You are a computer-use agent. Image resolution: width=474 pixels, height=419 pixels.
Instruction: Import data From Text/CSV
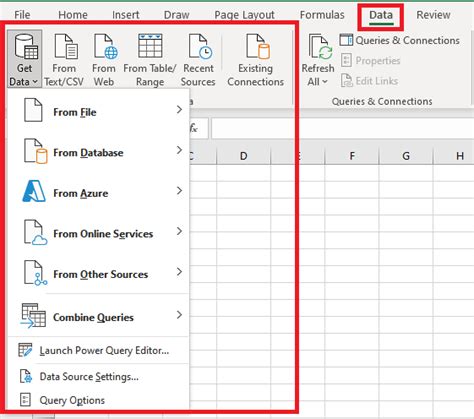coord(64,59)
